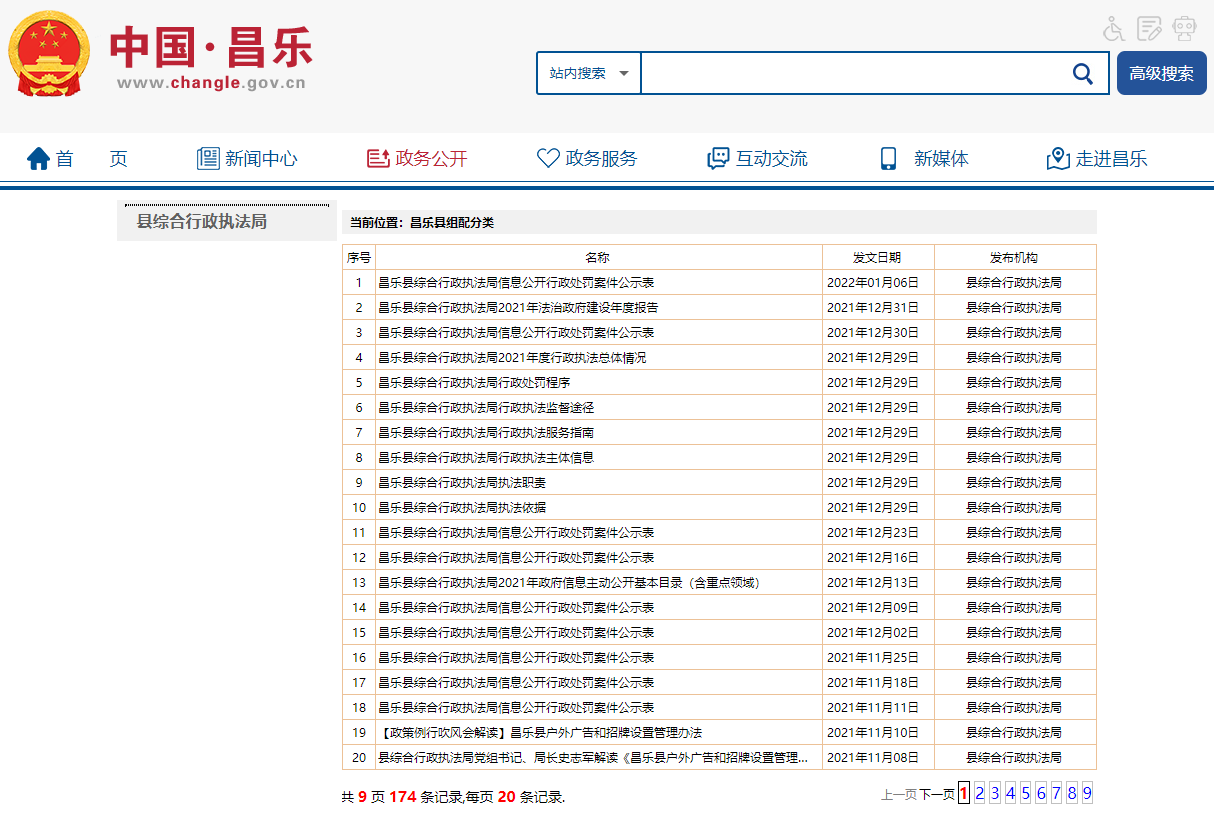The image size is (1214, 816).
Task: Click 下一页 next page link
Action: pyautogui.click(x=937, y=794)
